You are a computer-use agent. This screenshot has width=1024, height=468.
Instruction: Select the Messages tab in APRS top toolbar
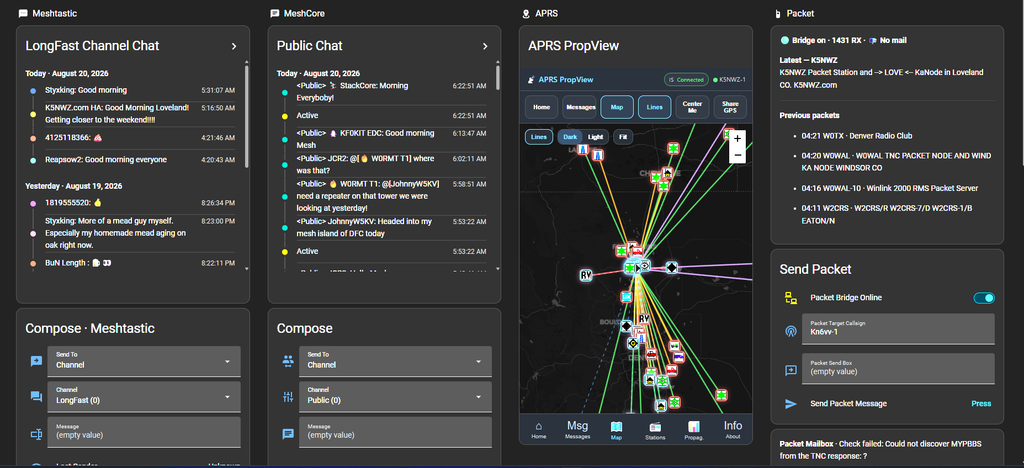[x=579, y=107]
